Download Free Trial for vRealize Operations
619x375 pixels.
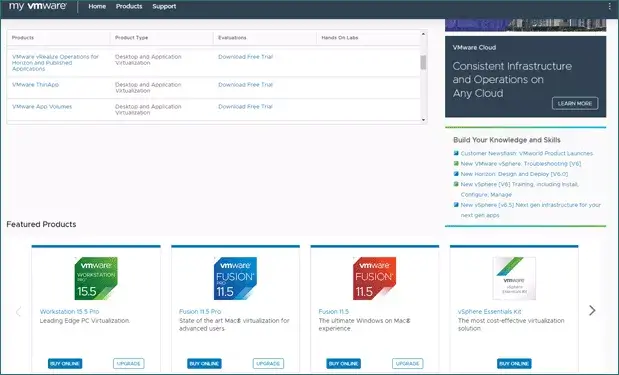tap(246, 56)
